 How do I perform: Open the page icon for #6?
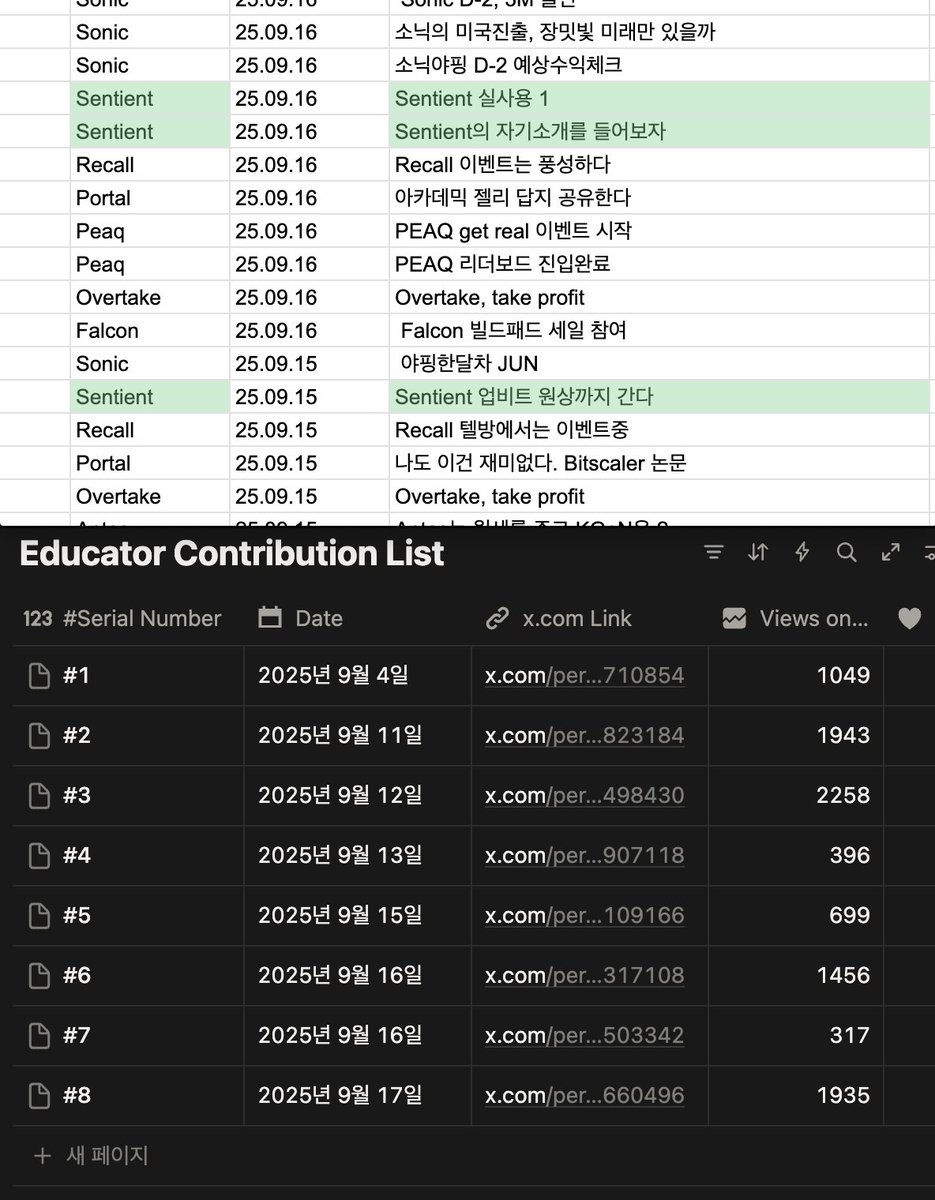(39, 976)
